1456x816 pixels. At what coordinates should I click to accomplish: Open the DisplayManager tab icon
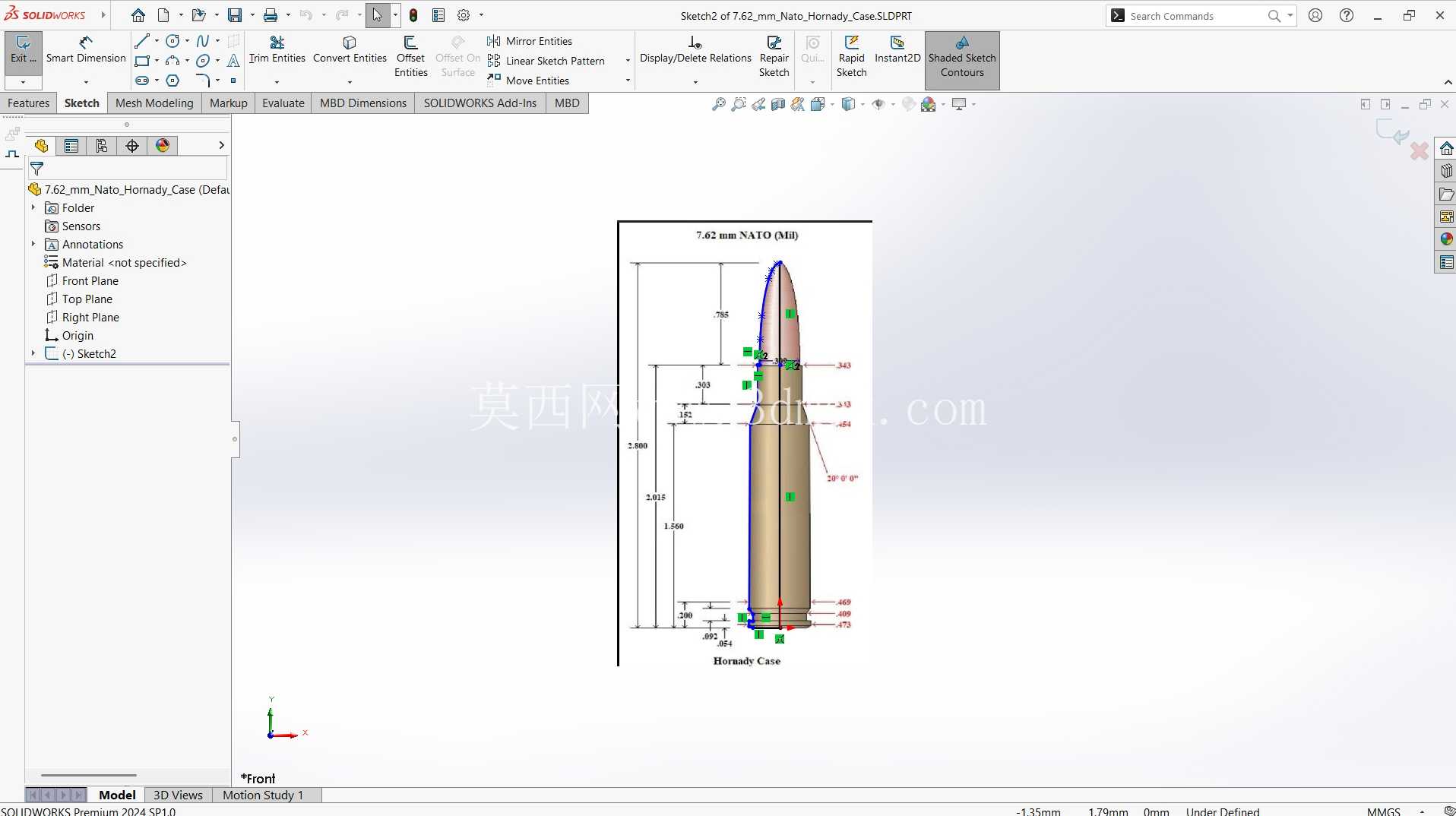pos(163,146)
